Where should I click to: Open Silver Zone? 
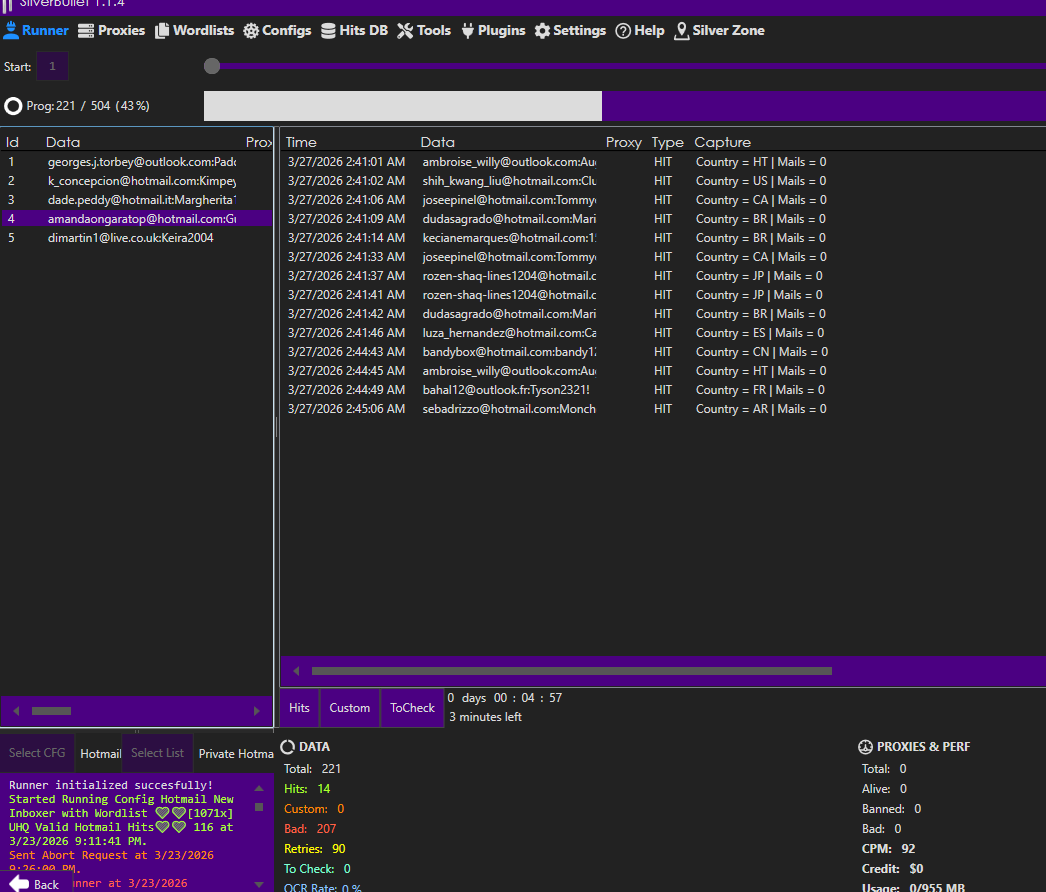[719, 31]
